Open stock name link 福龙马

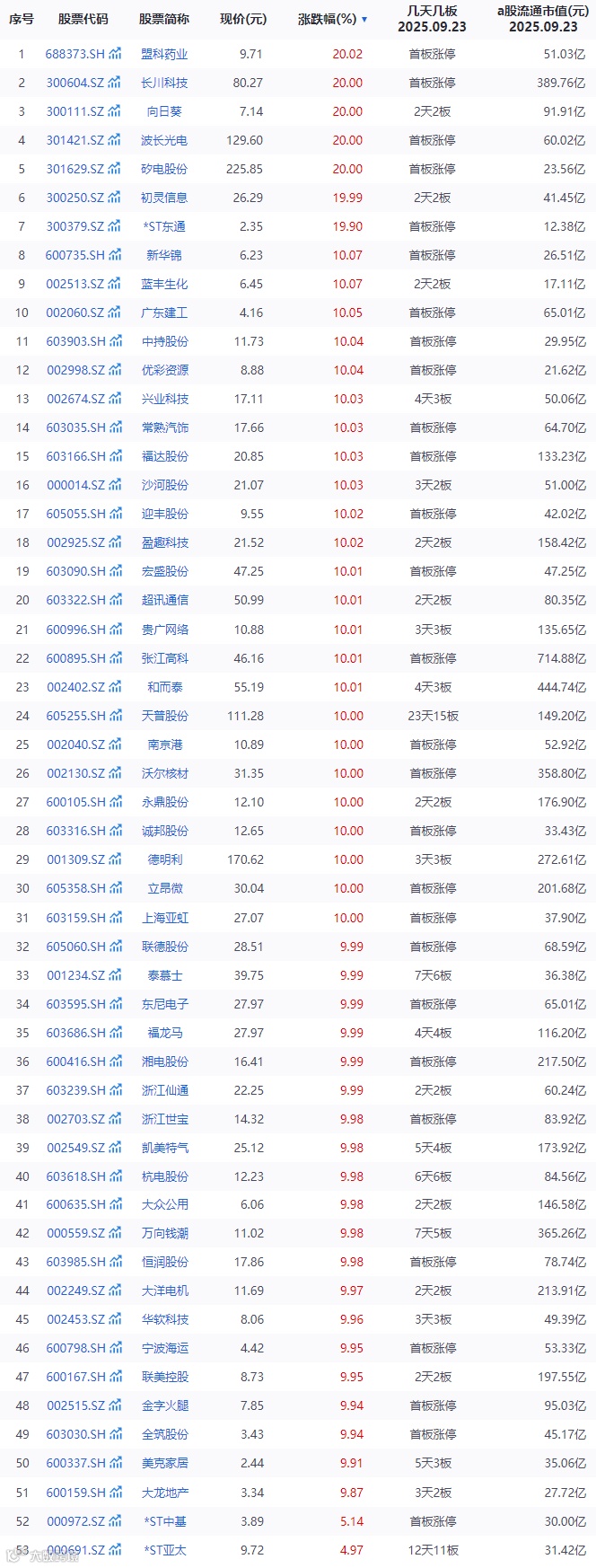coord(165,1033)
